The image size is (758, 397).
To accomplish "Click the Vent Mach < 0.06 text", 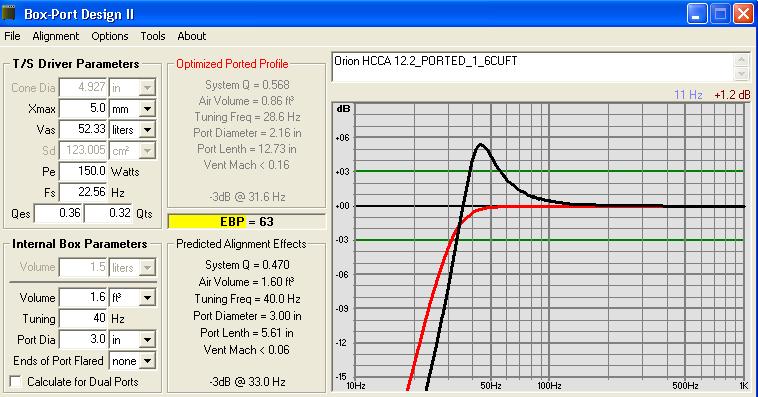I will pos(247,350).
